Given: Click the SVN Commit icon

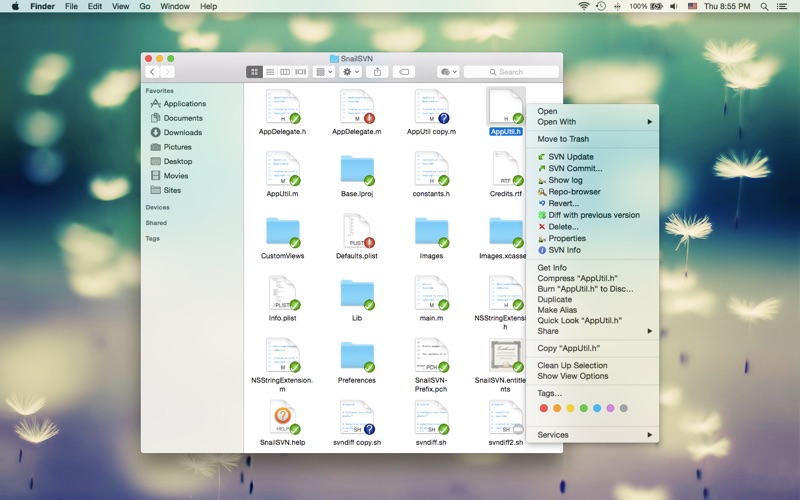Looking at the screenshot, I should click(542, 169).
